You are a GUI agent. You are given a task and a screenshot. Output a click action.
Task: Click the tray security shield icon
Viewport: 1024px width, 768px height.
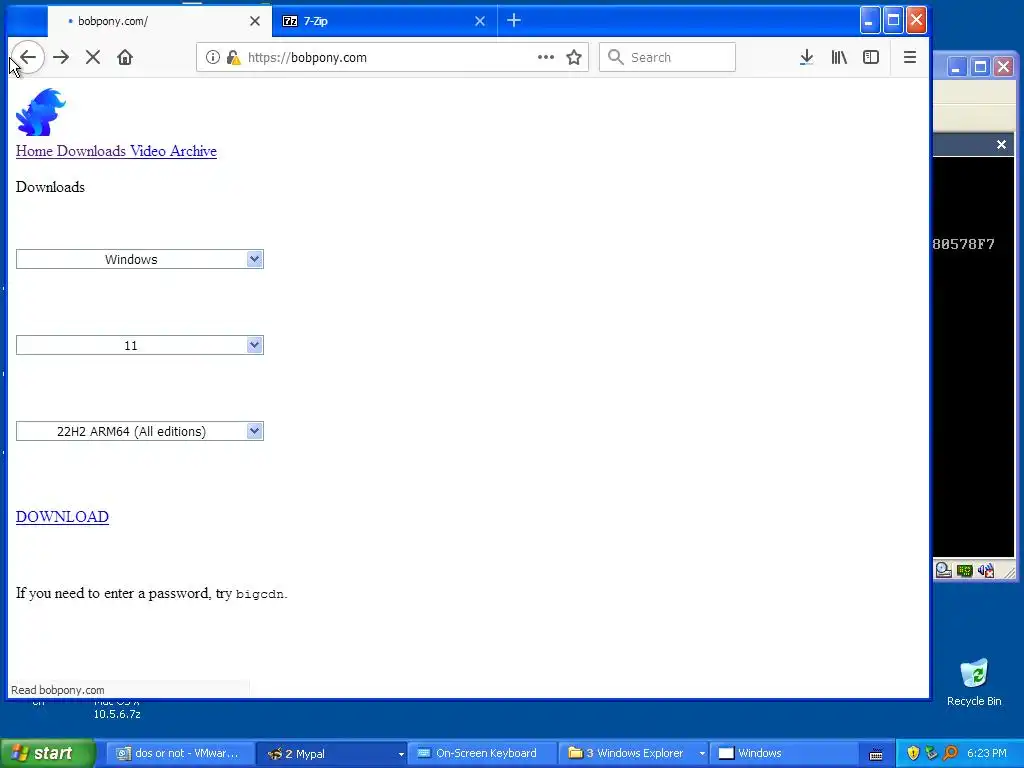pyautogui.click(x=913, y=753)
